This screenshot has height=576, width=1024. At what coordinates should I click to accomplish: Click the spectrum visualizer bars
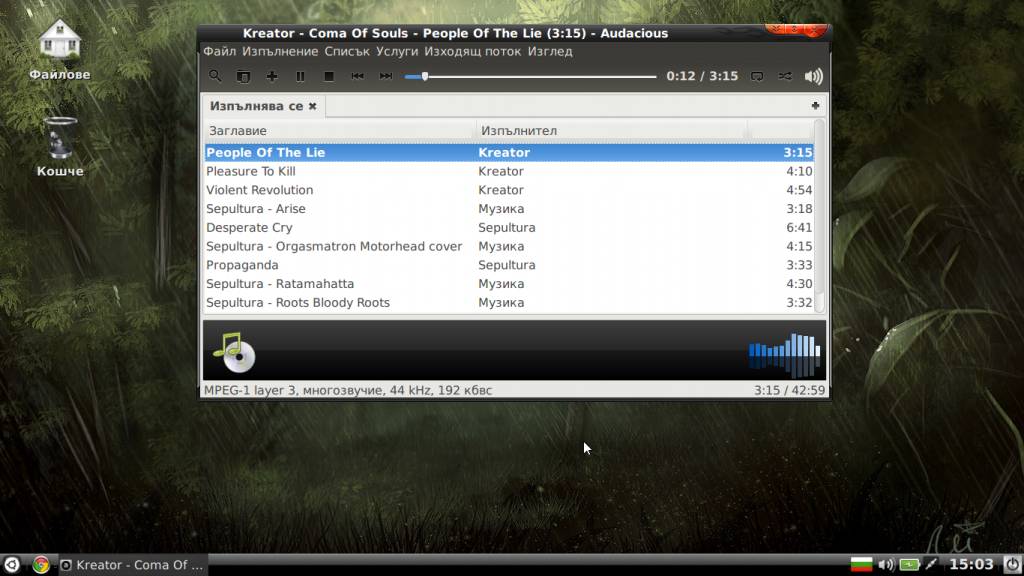pos(784,353)
